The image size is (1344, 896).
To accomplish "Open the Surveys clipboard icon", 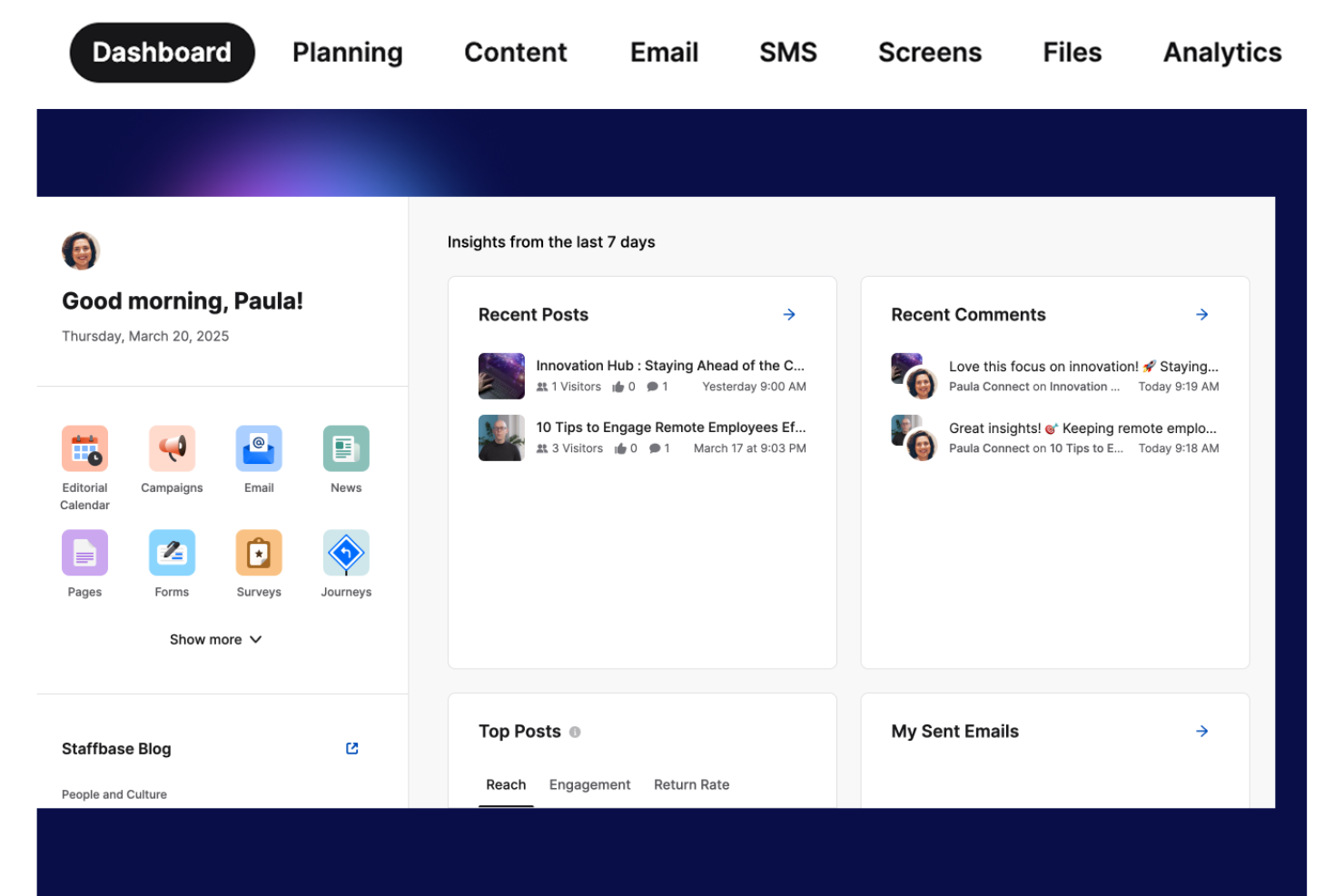I will click(259, 553).
